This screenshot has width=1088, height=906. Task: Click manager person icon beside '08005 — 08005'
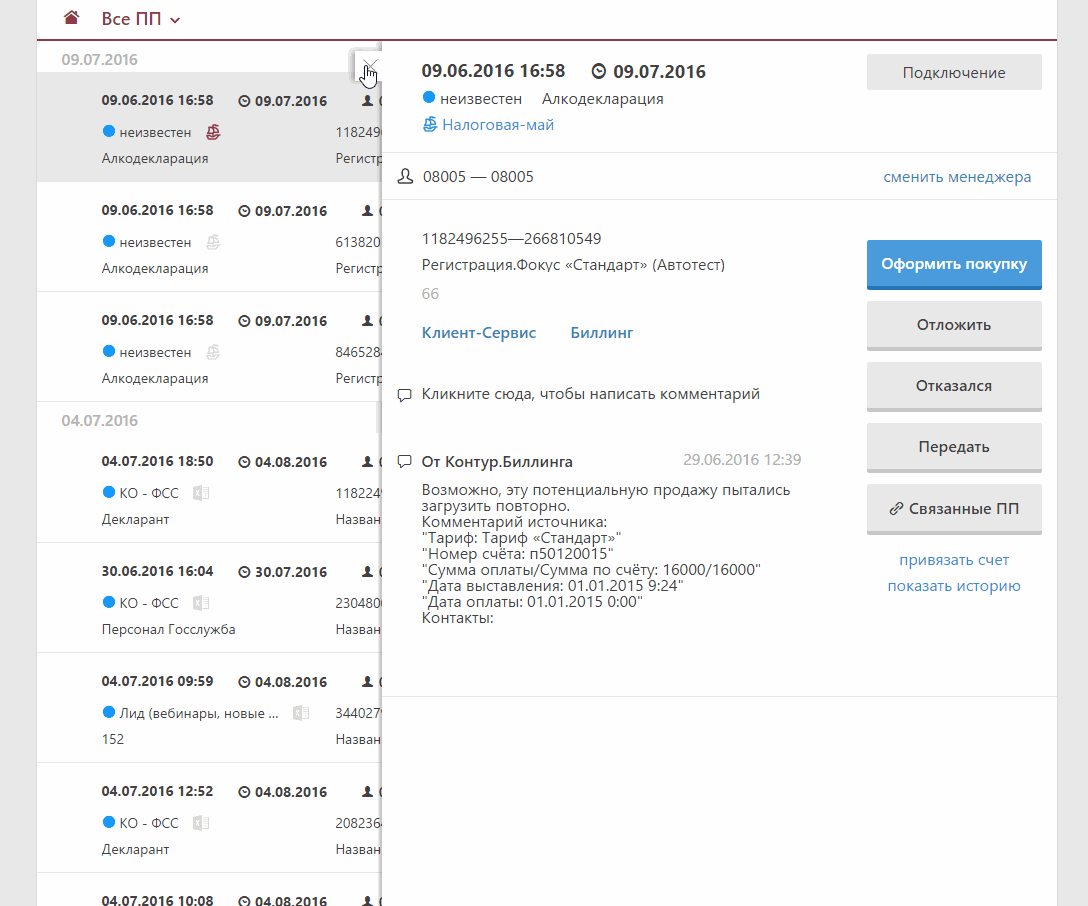(x=405, y=176)
